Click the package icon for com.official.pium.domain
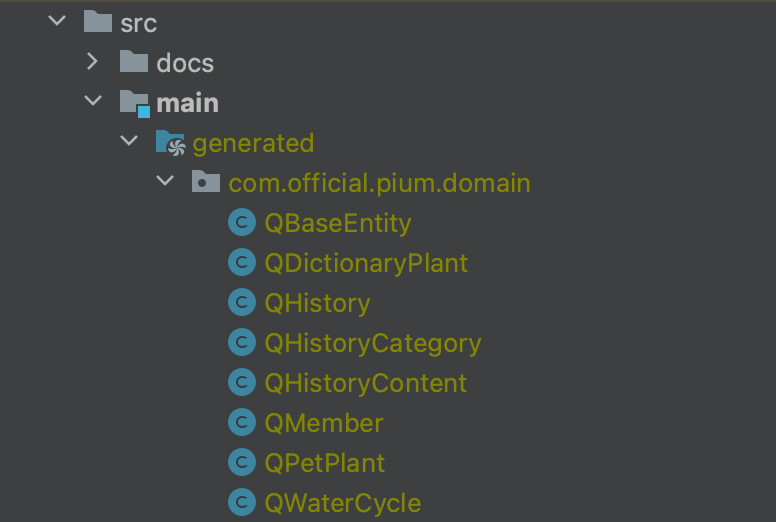The image size is (776, 522). coord(206,183)
